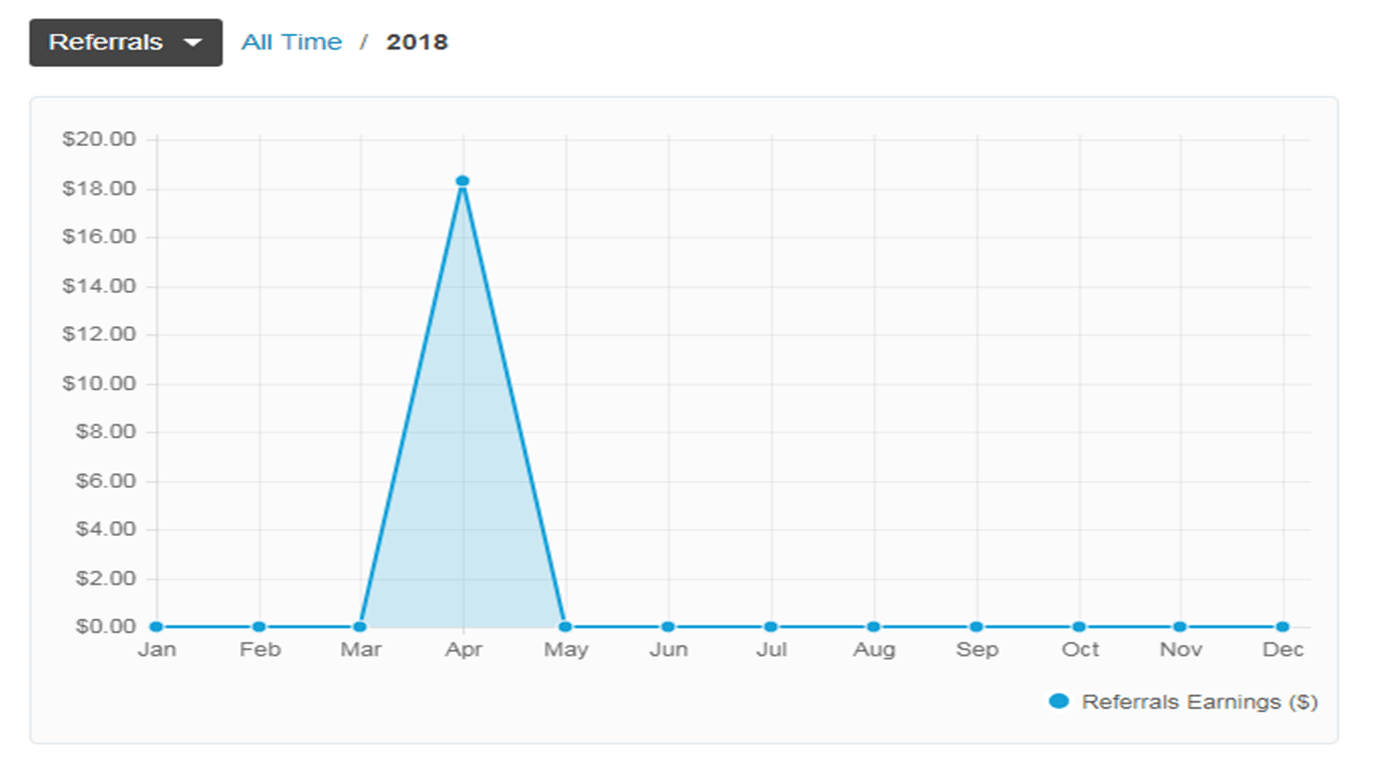1373x774 pixels.
Task: Select the Jun data point on the chart
Action: (668, 627)
